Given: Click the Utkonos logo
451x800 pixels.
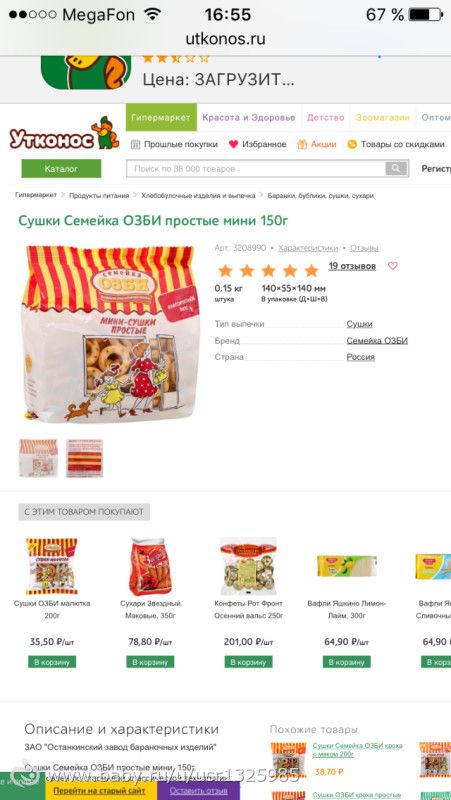Looking at the screenshot, I should click(x=64, y=134).
